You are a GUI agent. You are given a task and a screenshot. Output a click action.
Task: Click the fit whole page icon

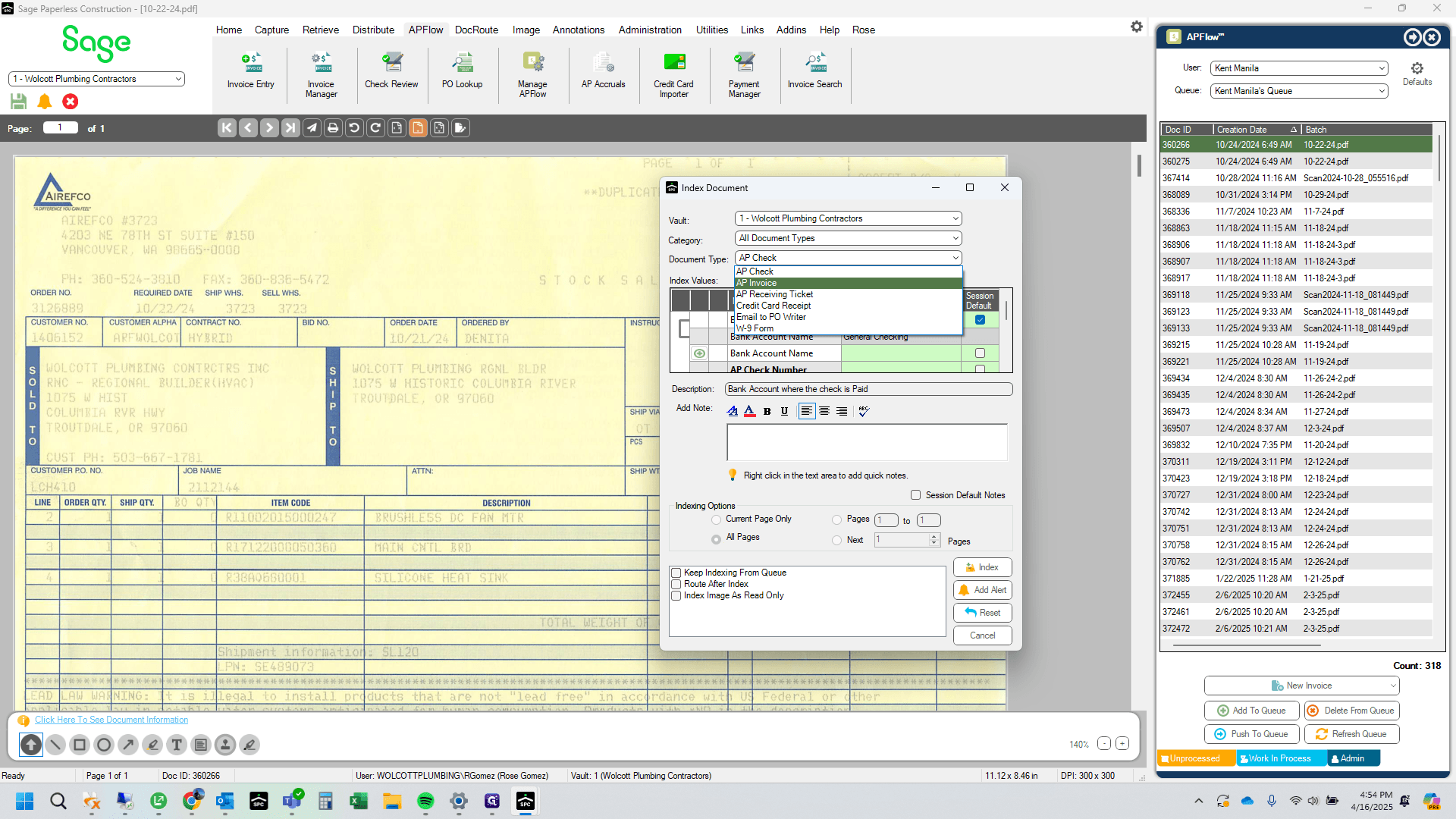click(x=439, y=128)
